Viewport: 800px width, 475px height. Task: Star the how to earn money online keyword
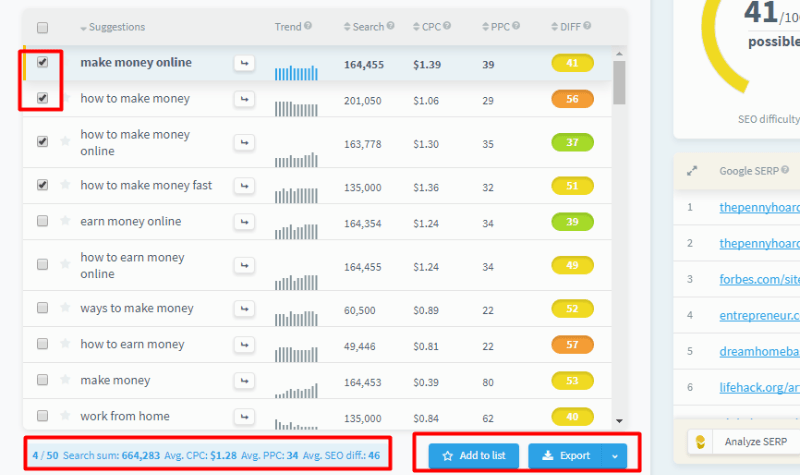click(x=65, y=264)
